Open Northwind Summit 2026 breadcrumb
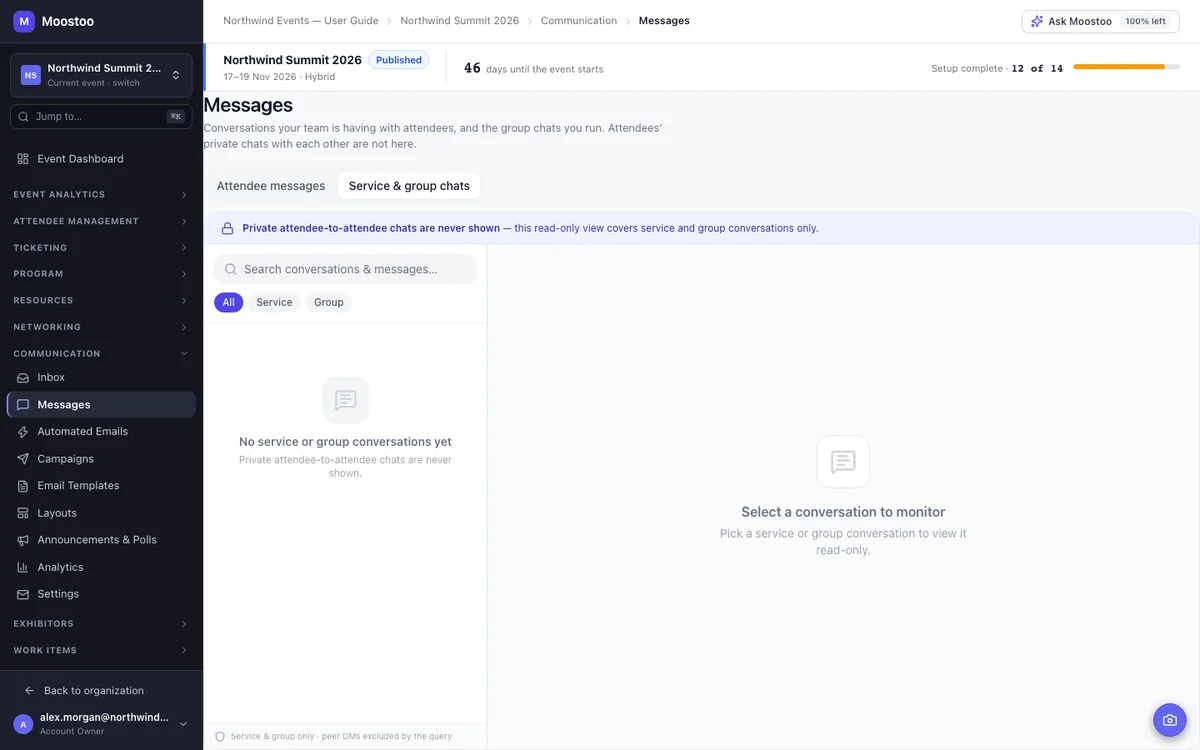The image size is (1200, 750). click(x=460, y=21)
